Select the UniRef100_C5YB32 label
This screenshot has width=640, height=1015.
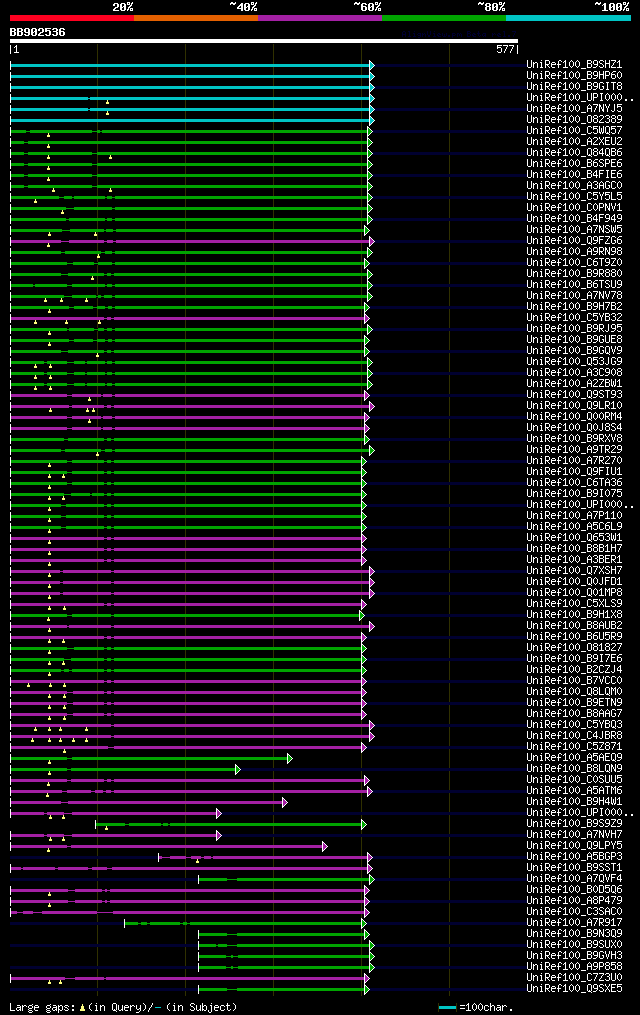pyautogui.click(x=574, y=318)
